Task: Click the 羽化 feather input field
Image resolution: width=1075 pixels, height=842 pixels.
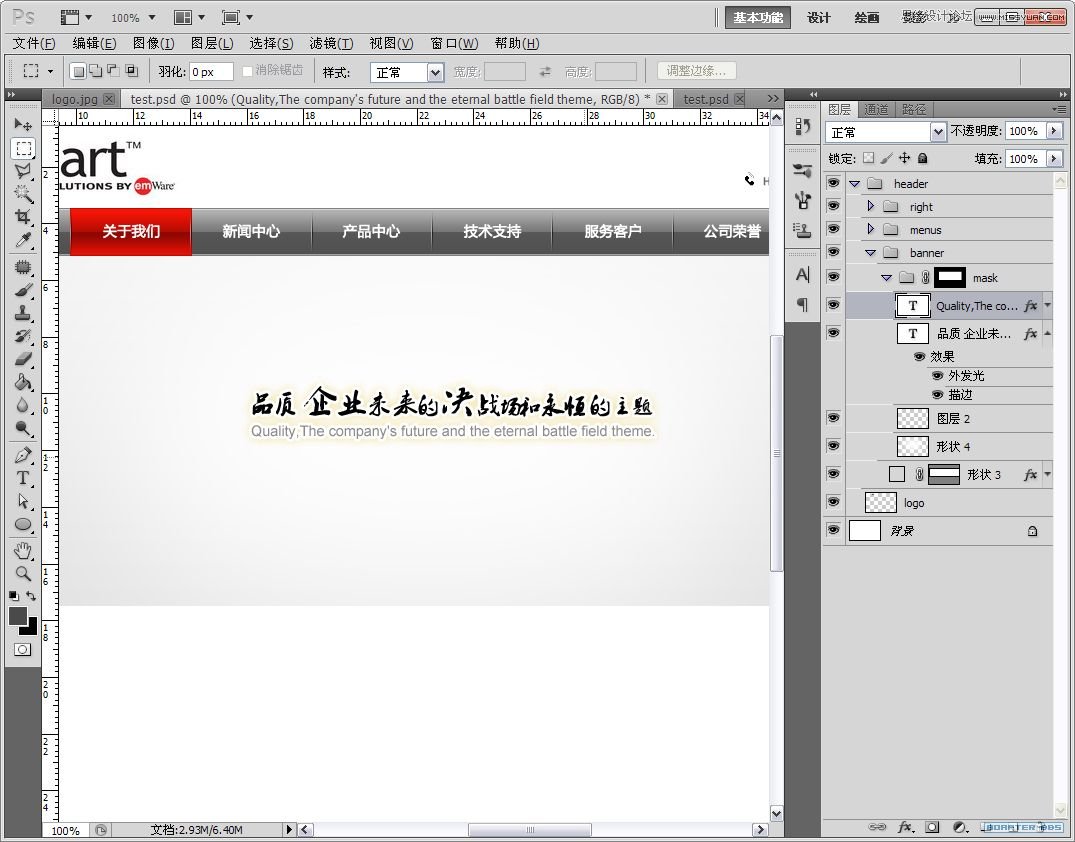Action: 210,72
